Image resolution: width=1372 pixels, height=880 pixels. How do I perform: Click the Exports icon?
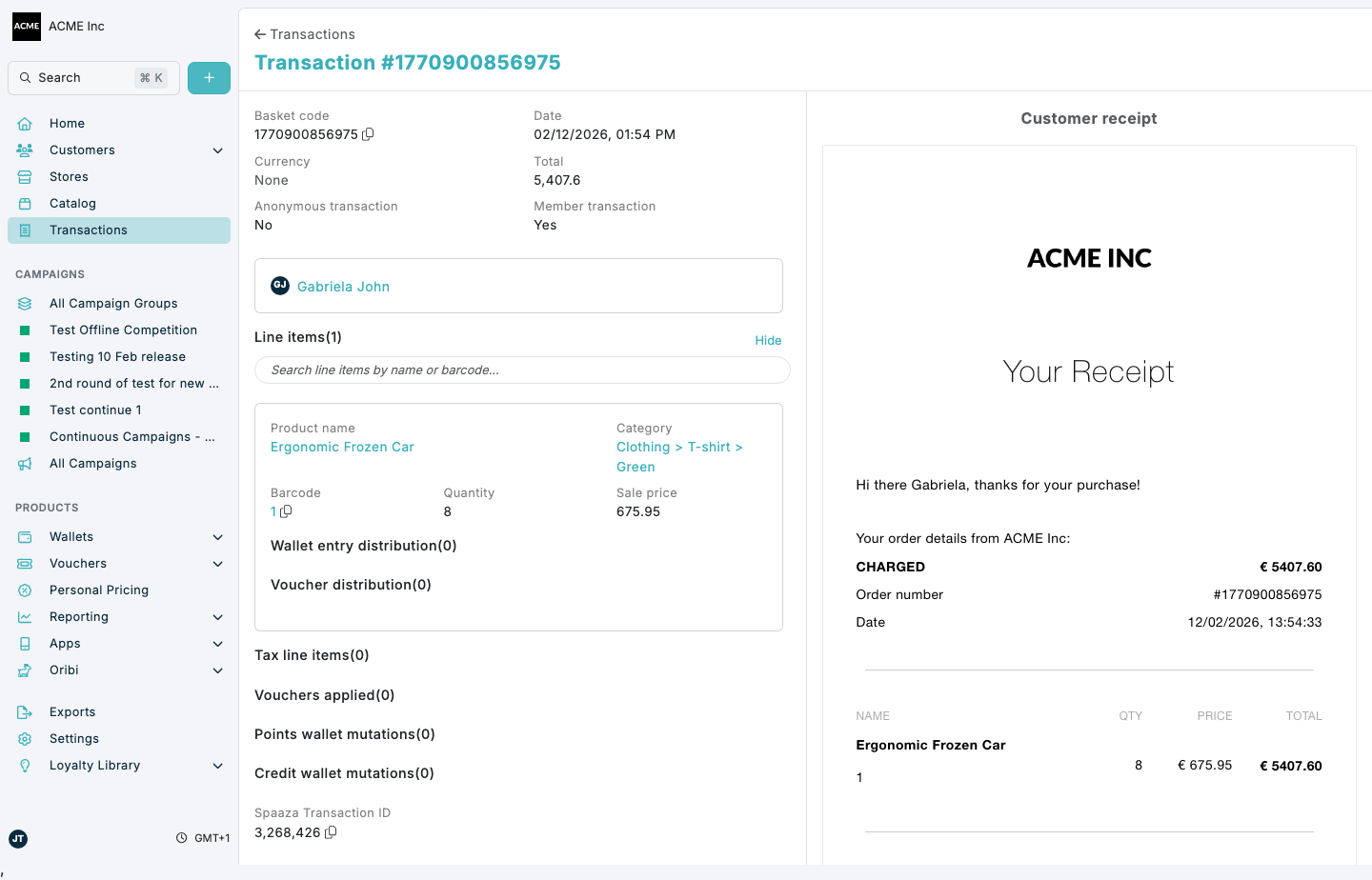click(x=27, y=711)
